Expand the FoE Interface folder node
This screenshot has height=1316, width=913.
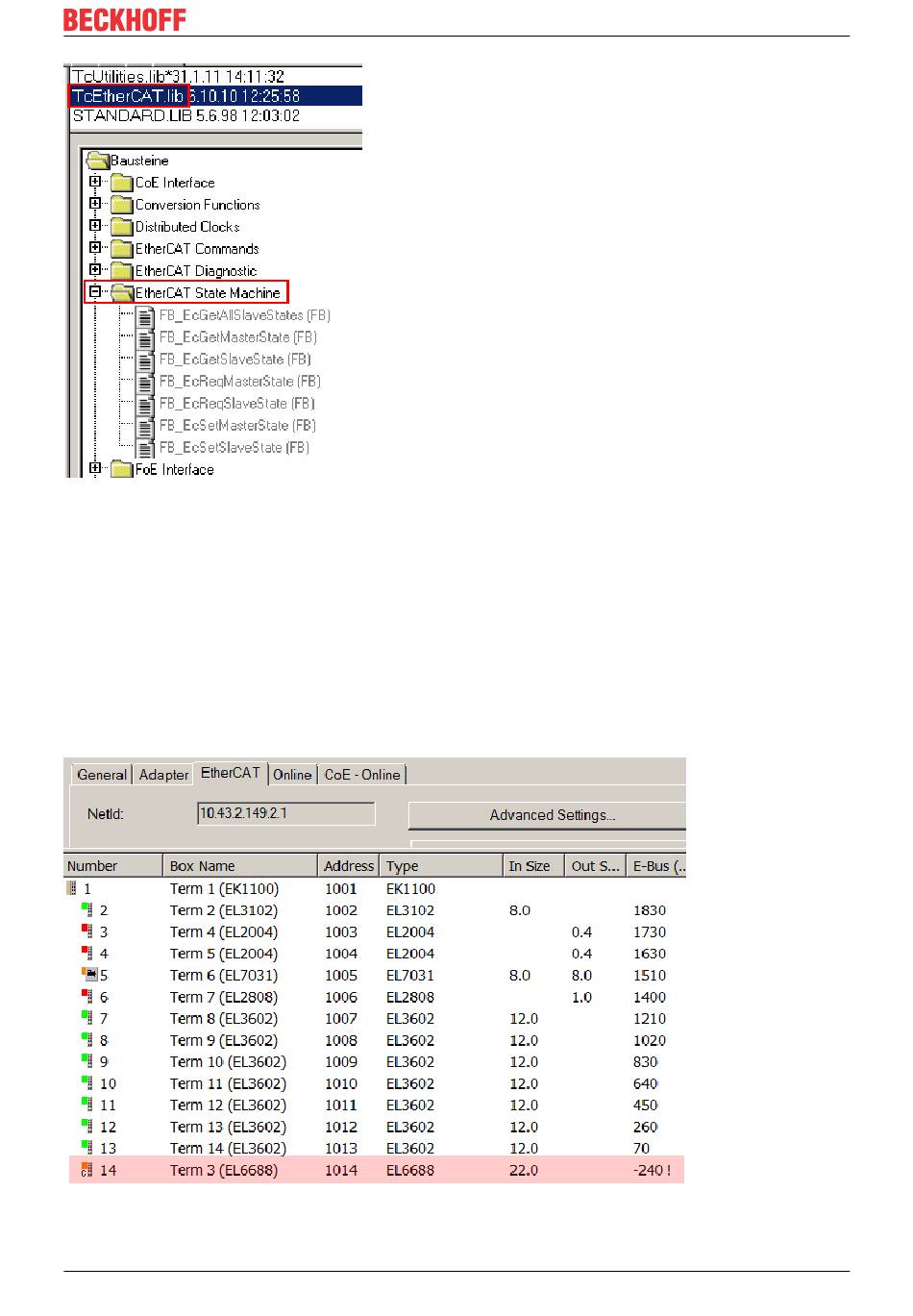click(95, 469)
